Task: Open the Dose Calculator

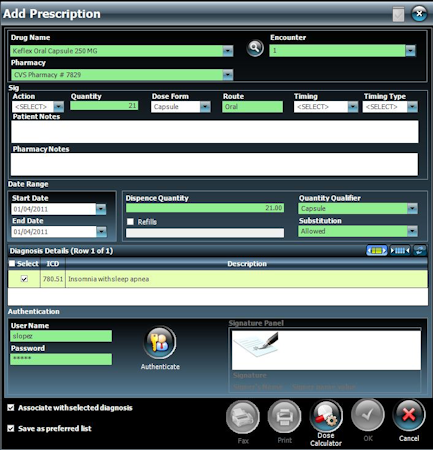Action: tap(326, 416)
